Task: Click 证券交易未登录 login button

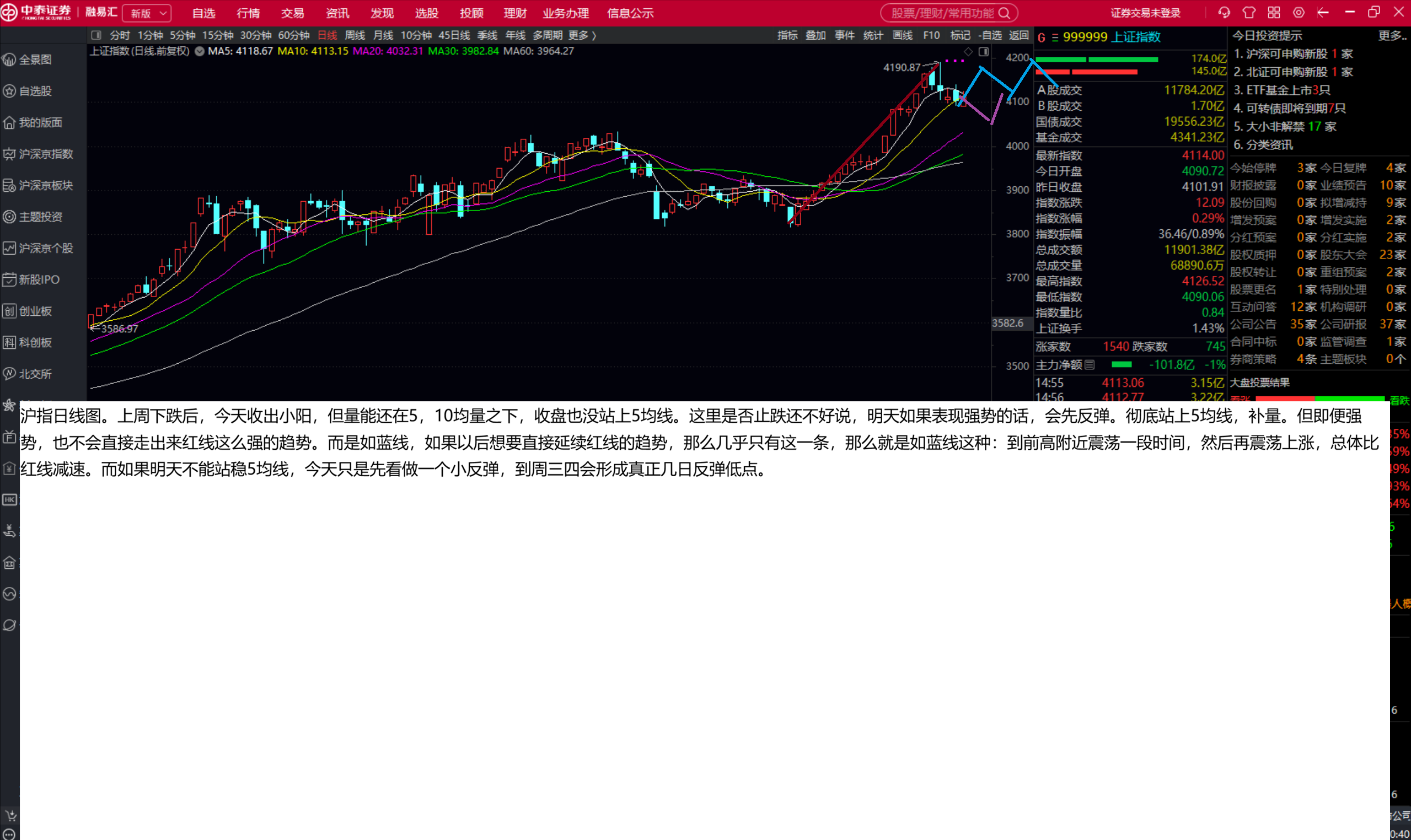Action: tap(1145, 13)
